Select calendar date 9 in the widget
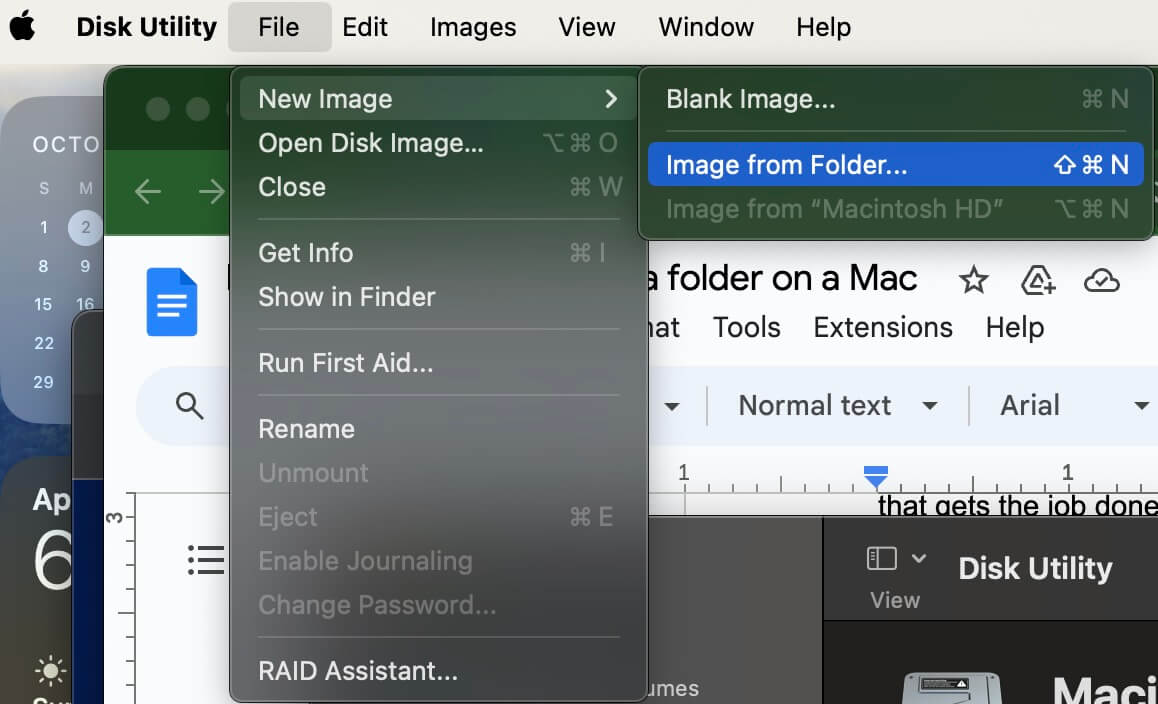 click(85, 266)
